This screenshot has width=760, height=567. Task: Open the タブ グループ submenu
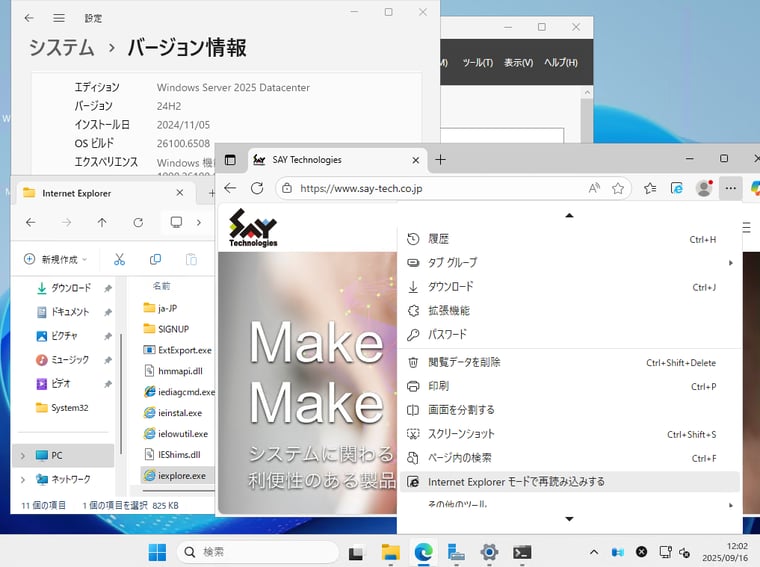[570, 263]
